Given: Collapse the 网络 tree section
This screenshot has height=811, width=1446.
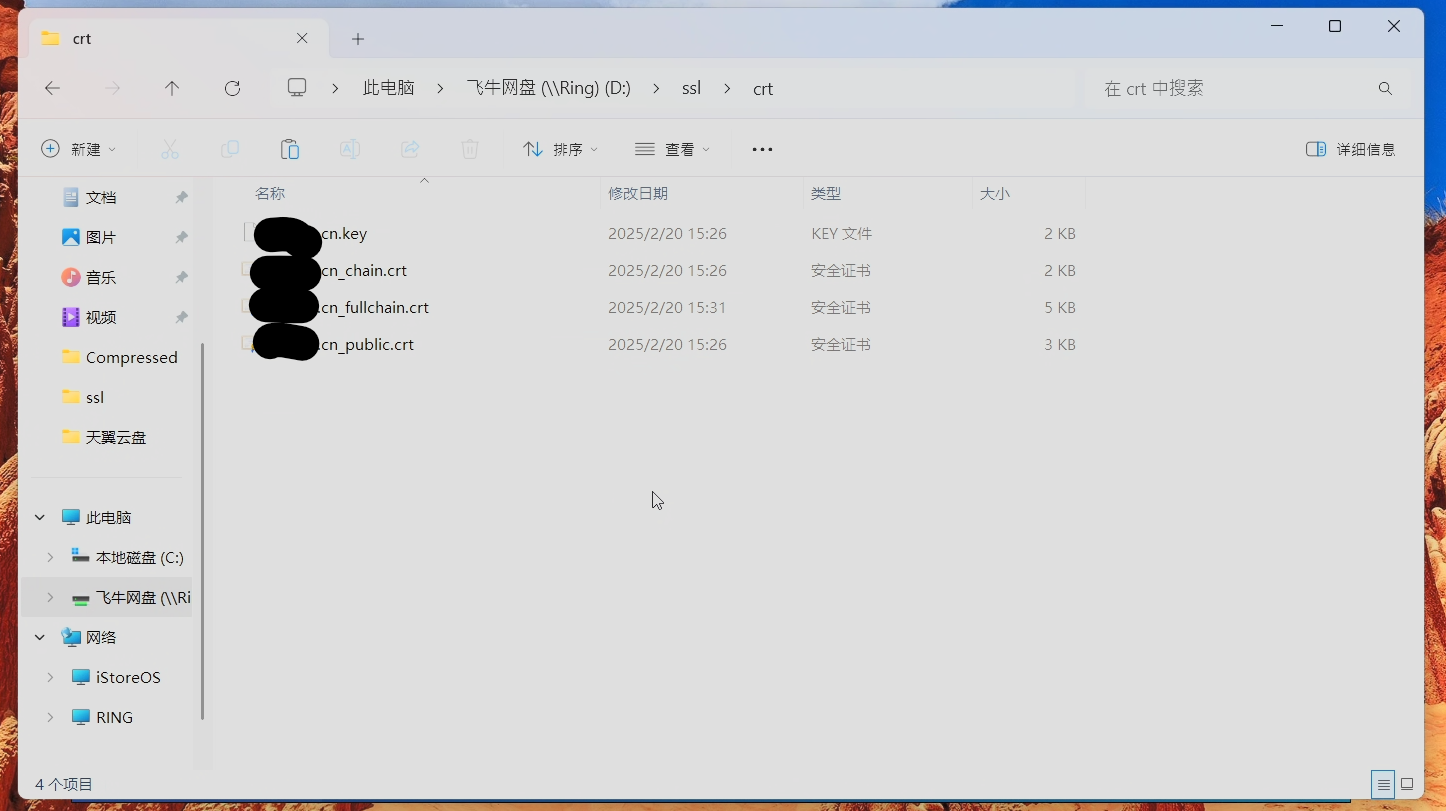Looking at the screenshot, I should pos(40,637).
